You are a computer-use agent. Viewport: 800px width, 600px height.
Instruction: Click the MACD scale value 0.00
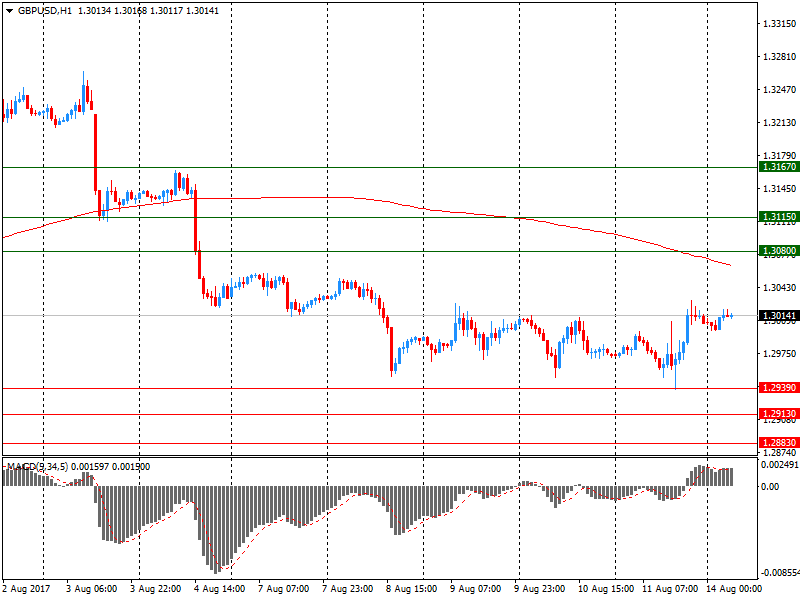770,486
